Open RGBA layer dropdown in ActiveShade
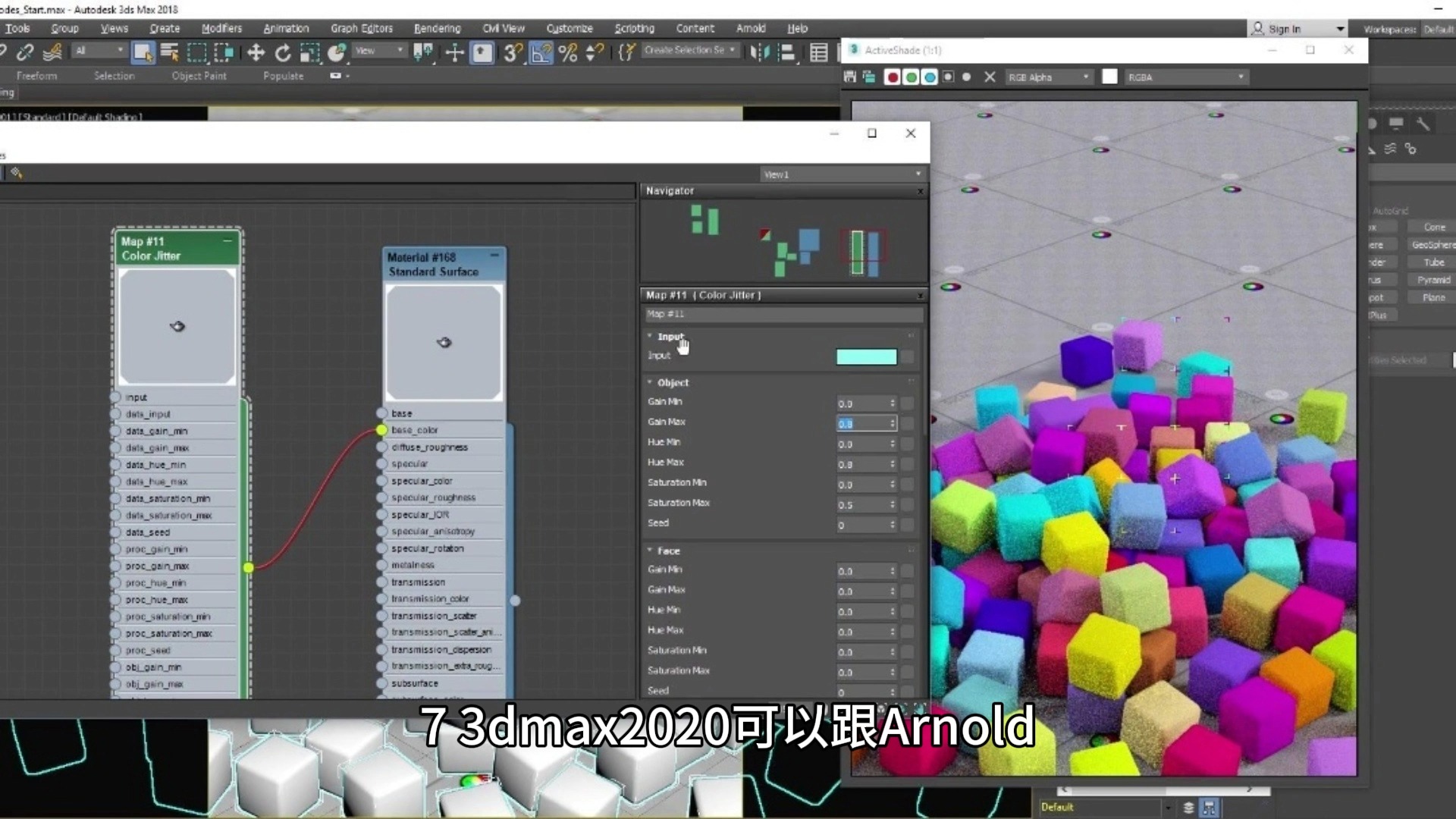This screenshot has width=1456, height=819. pyautogui.click(x=1186, y=77)
